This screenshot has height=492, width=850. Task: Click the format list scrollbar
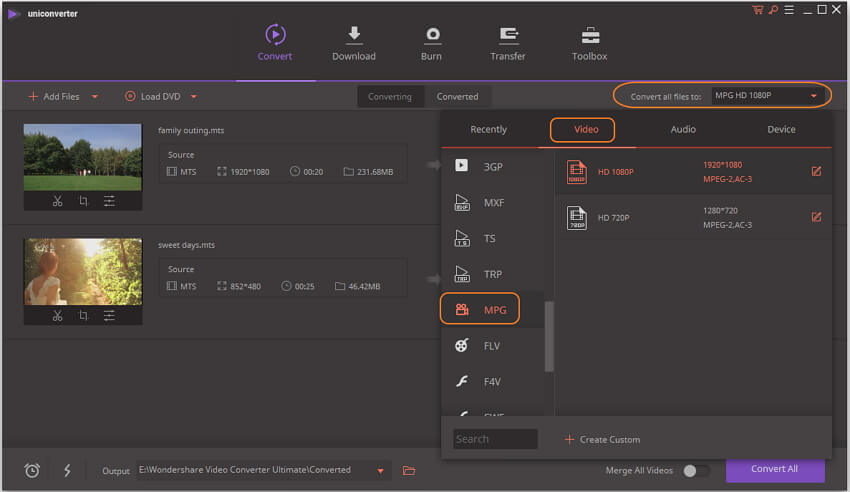[x=549, y=336]
